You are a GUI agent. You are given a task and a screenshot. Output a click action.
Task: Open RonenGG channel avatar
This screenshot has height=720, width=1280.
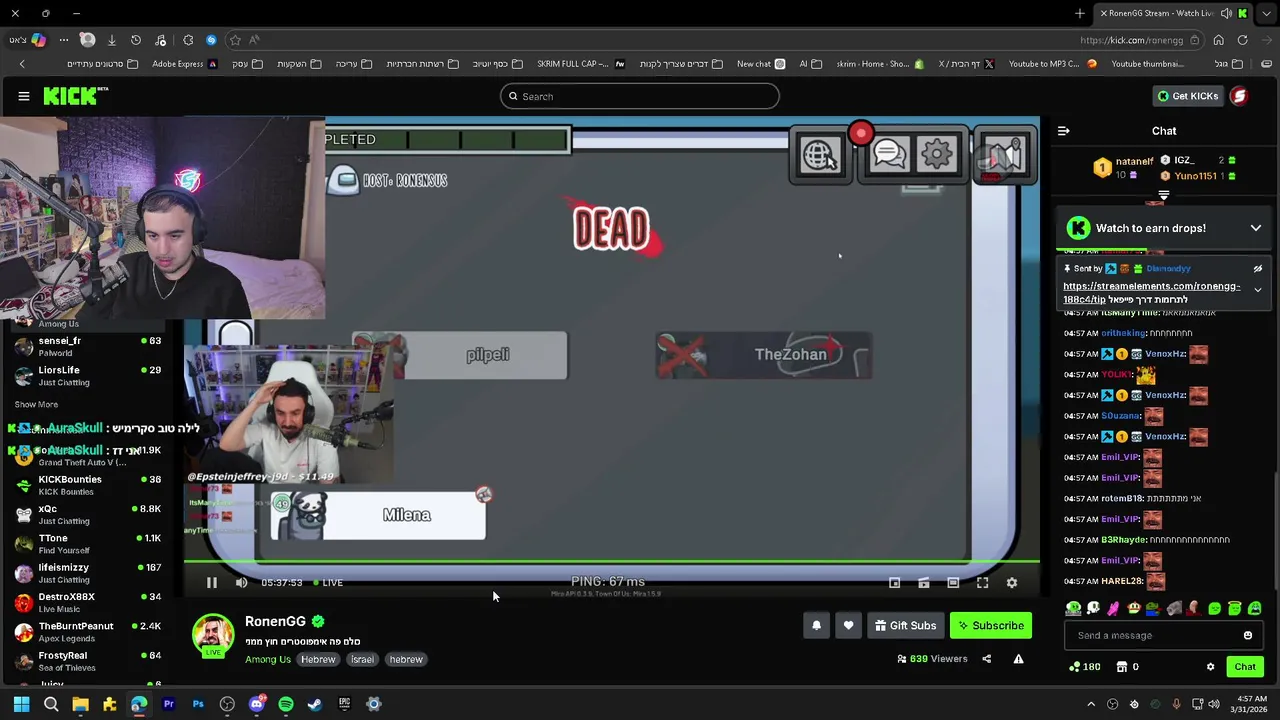click(213, 636)
